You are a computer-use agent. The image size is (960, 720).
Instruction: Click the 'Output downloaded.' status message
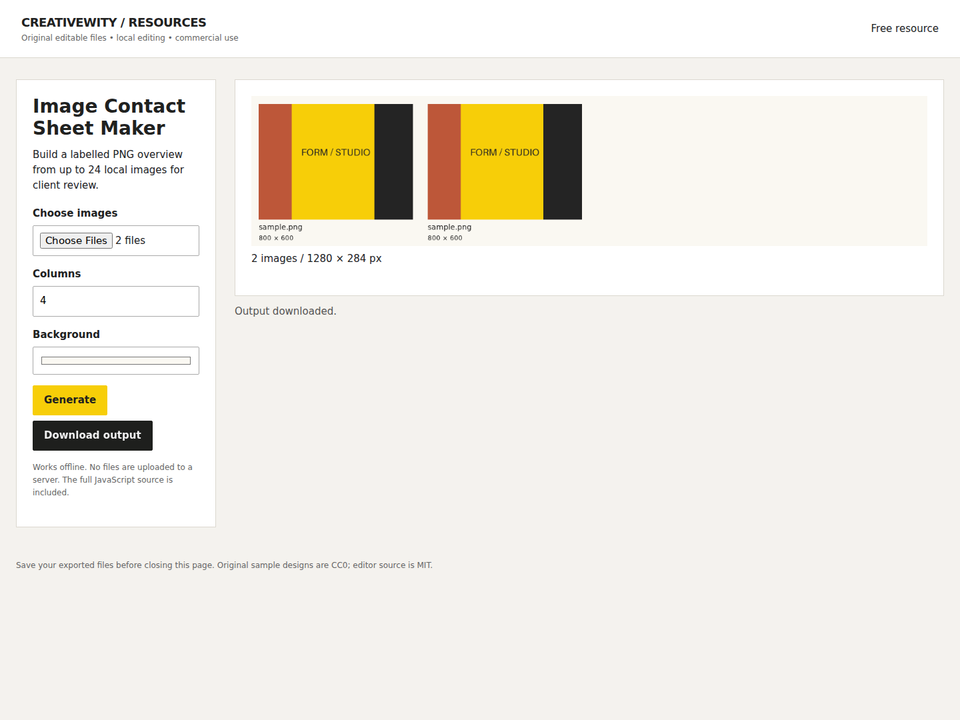(x=285, y=311)
